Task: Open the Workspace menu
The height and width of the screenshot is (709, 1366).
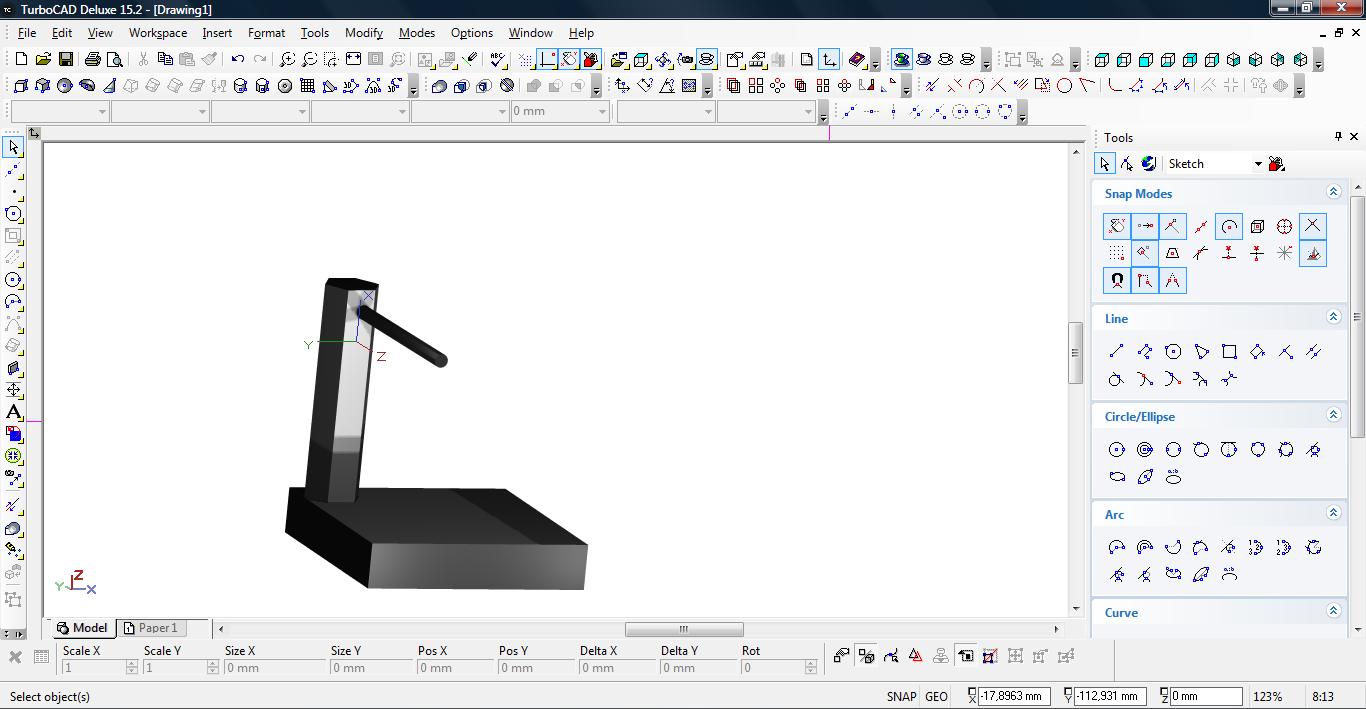Action: coord(157,33)
